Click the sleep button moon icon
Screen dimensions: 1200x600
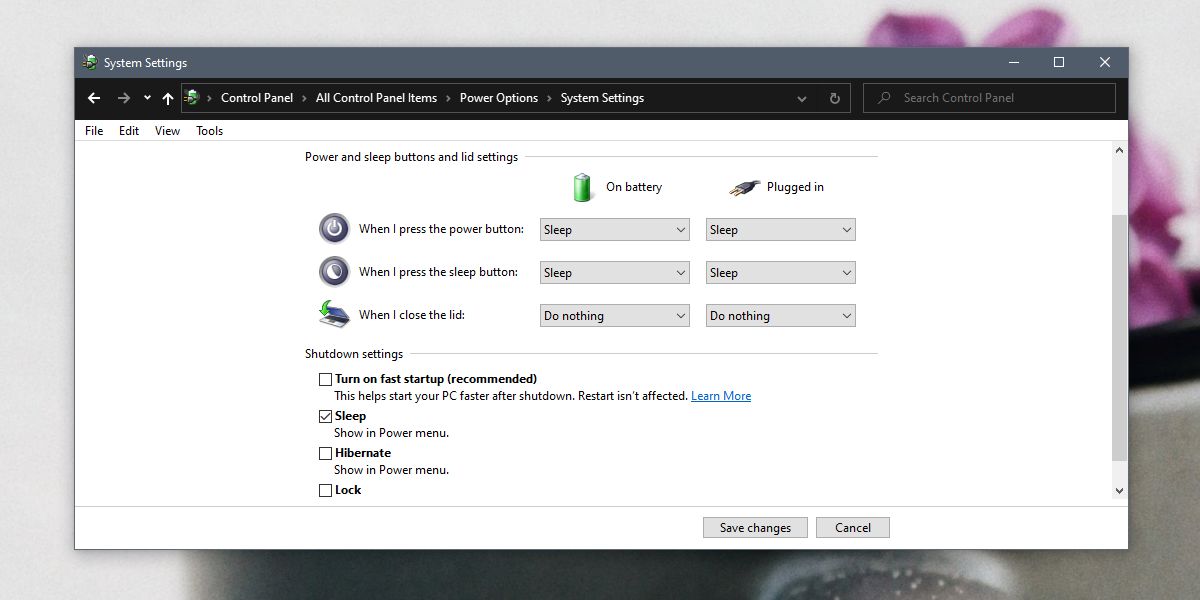(x=334, y=272)
